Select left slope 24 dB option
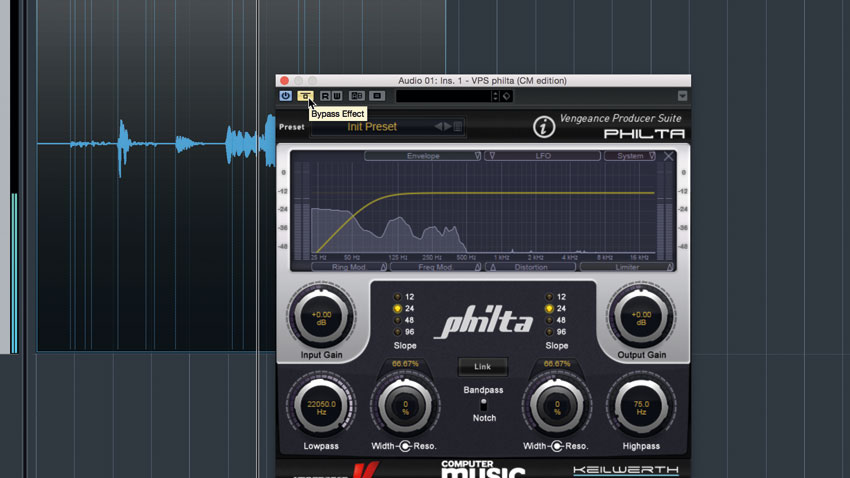The image size is (850, 478). coord(397,308)
